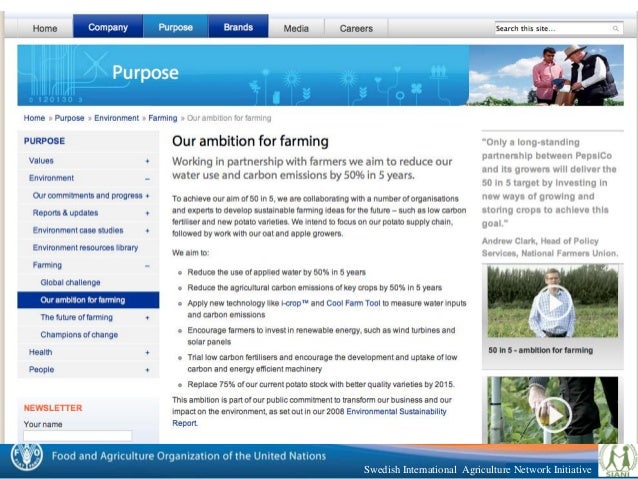Open The future of farming
638x479 pixels.
coord(76,317)
